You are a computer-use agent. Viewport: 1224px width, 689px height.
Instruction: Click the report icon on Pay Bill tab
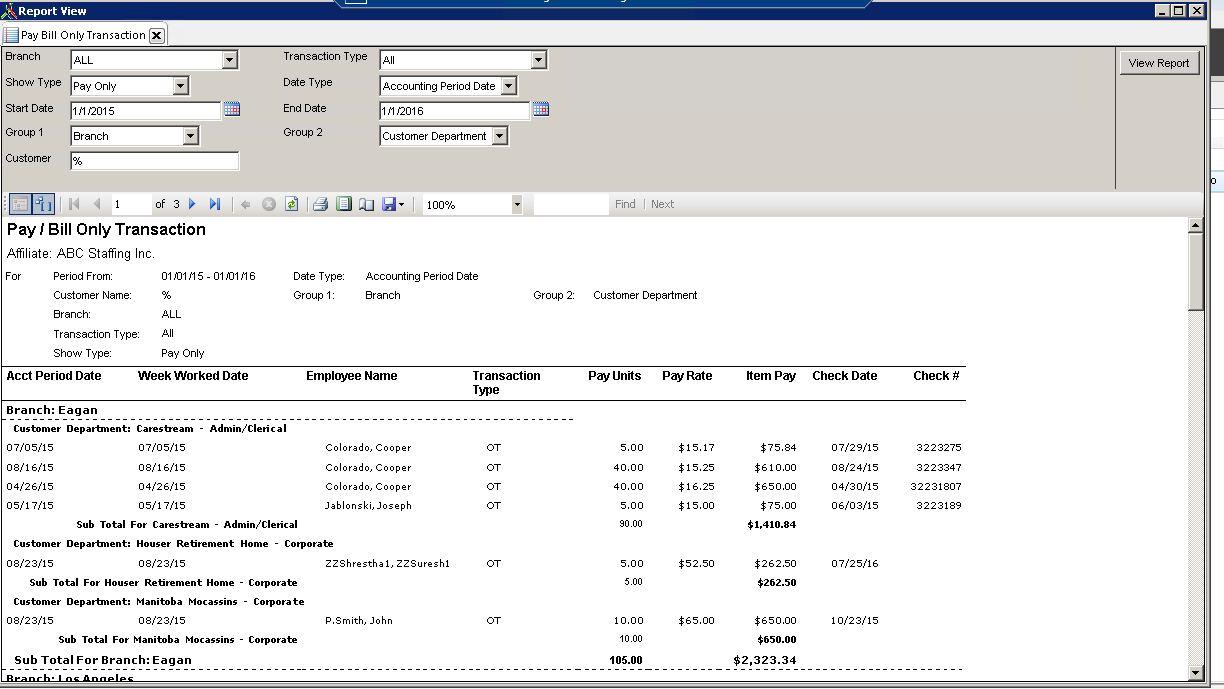12,35
